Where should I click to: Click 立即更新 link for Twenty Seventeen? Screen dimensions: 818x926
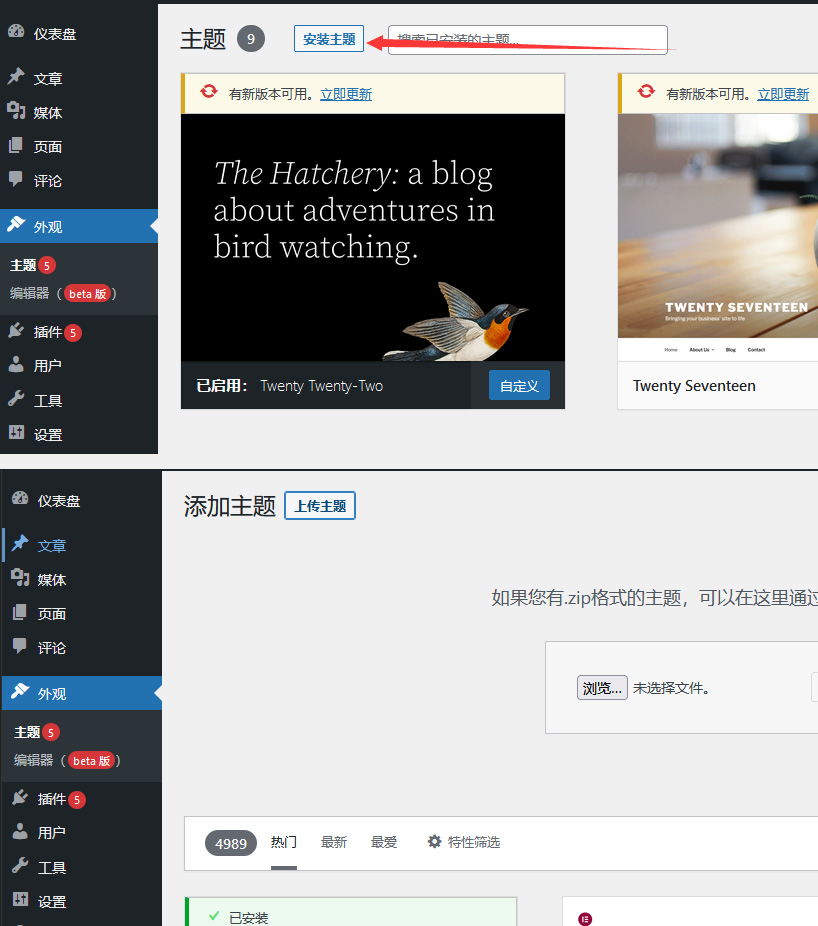point(783,93)
